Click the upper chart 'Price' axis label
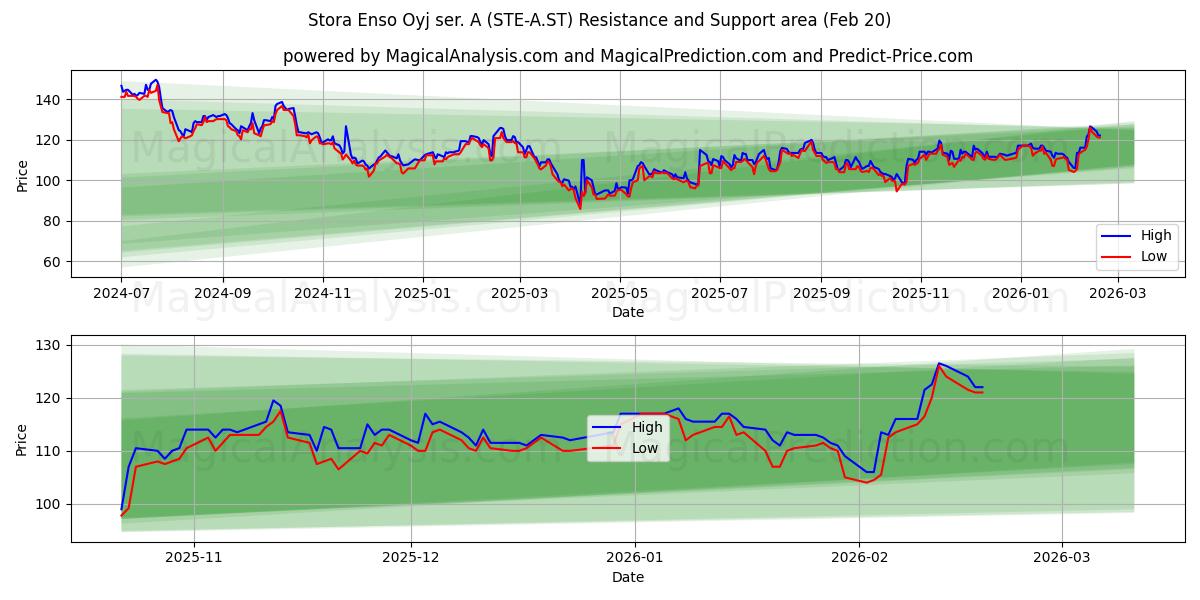This screenshot has height=600, width=1200. (22, 173)
